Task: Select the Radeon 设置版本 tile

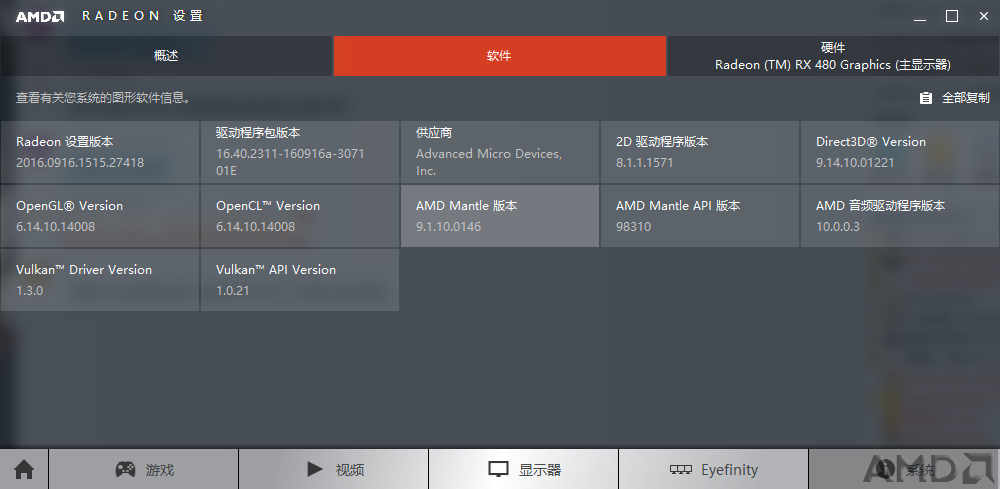Action: tap(100, 152)
